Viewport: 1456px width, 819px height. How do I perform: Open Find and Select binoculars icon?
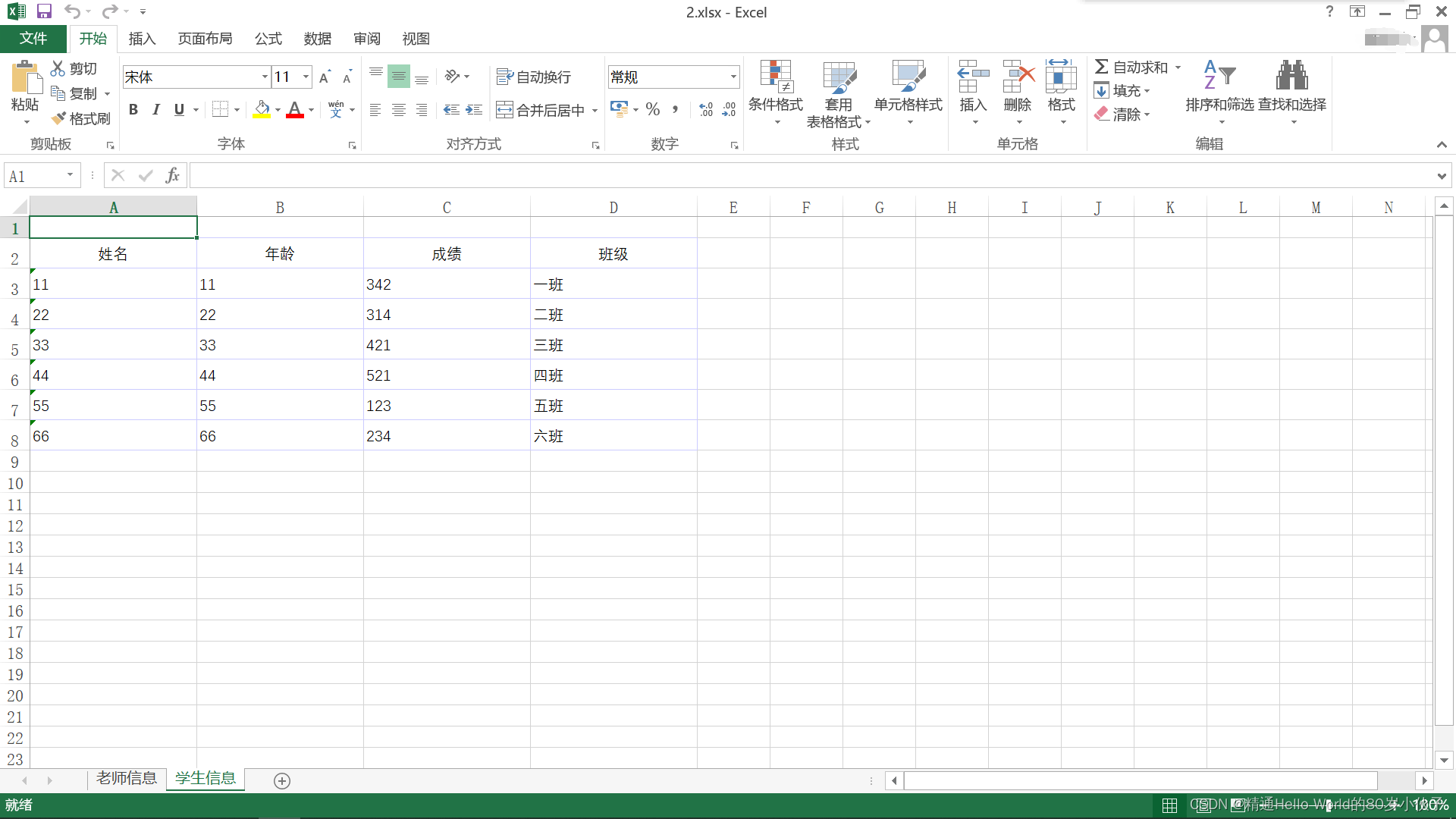point(1292,75)
